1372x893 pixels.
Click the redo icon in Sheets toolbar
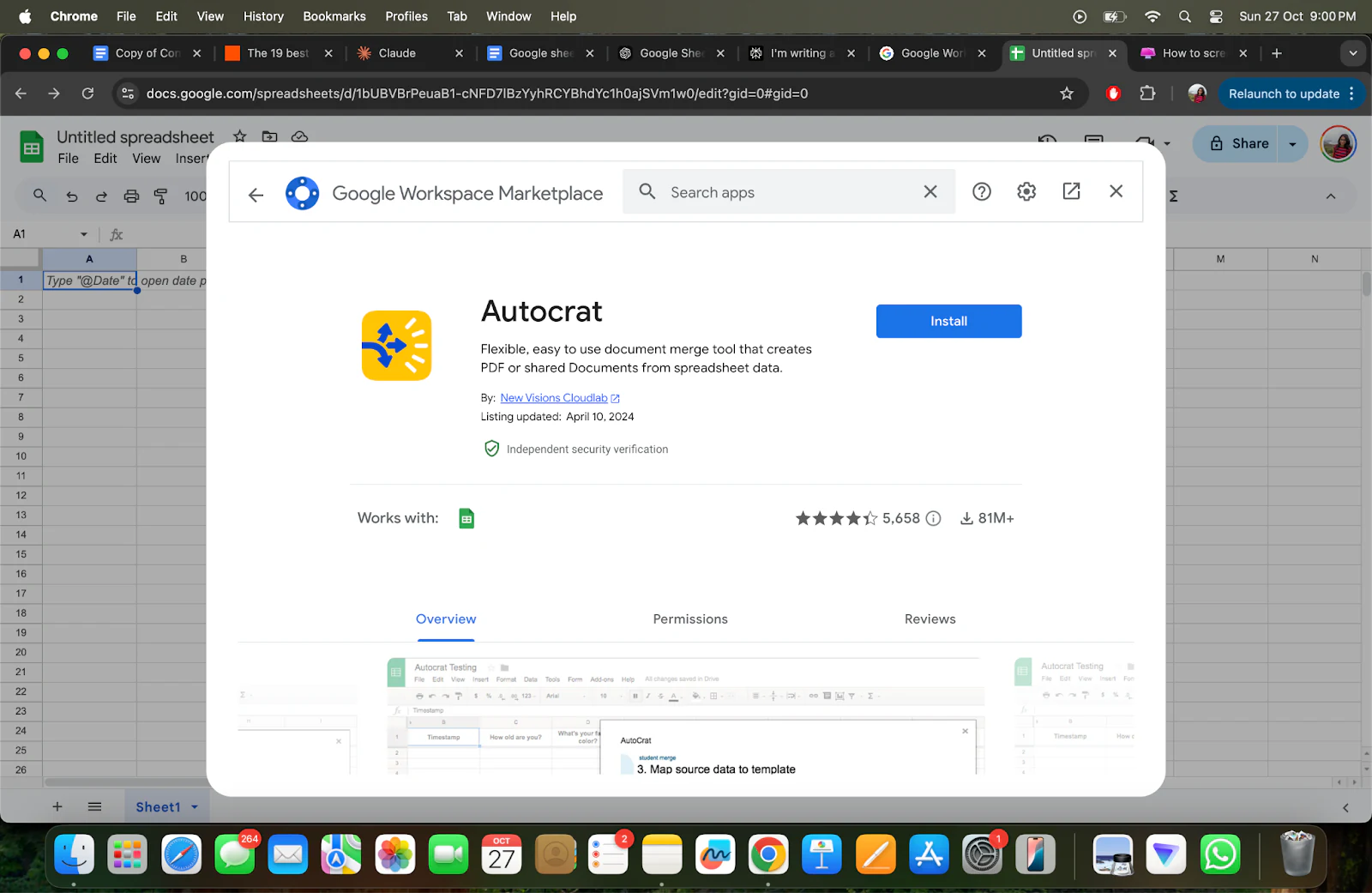click(x=101, y=196)
